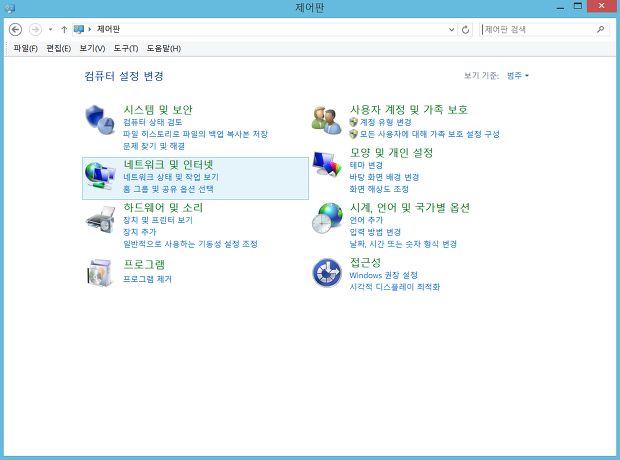Open the 도구(T) menu

126,48
